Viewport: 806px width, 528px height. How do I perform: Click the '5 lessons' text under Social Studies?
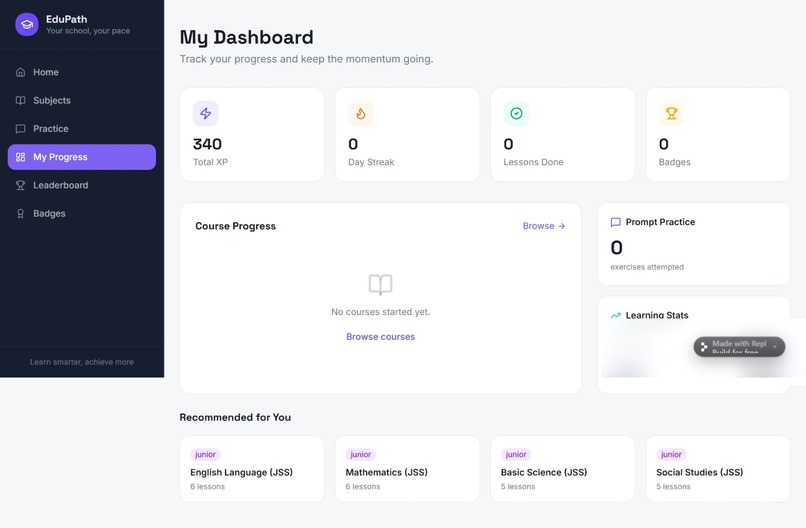(673, 486)
